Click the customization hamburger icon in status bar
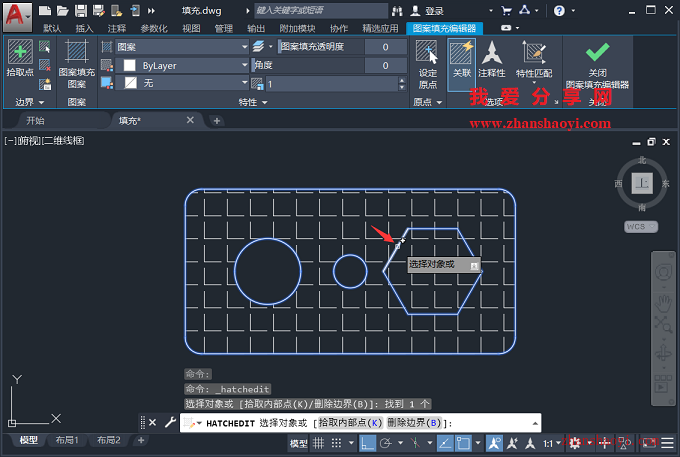Screen dimensions: 680x457 [667, 443]
